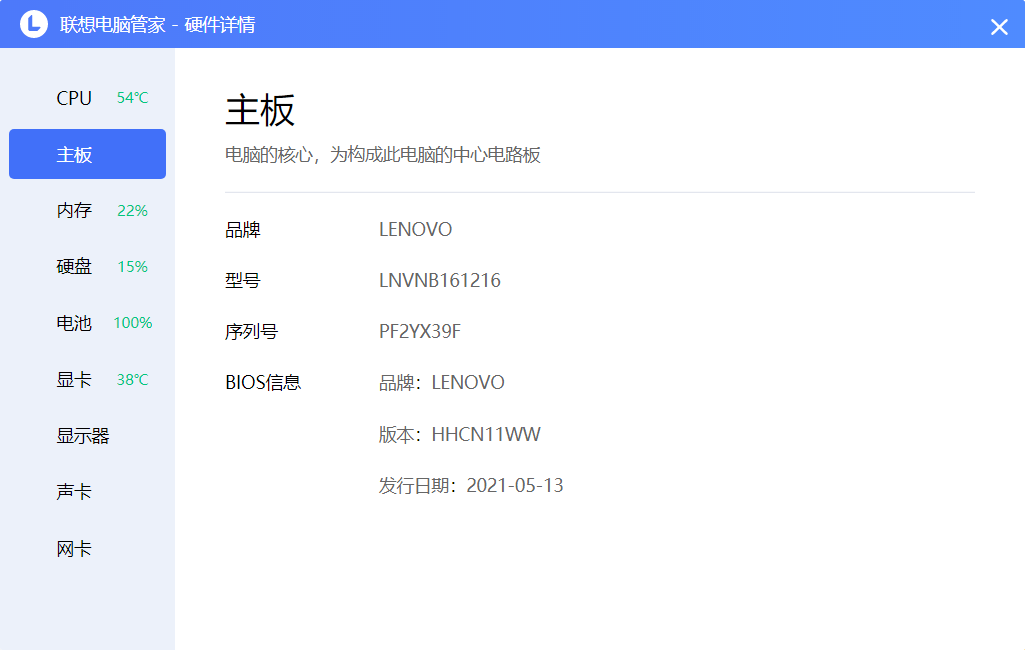Click the BIOS version HHCN11WW
The height and width of the screenshot is (650, 1025).
tap(486, 435)
